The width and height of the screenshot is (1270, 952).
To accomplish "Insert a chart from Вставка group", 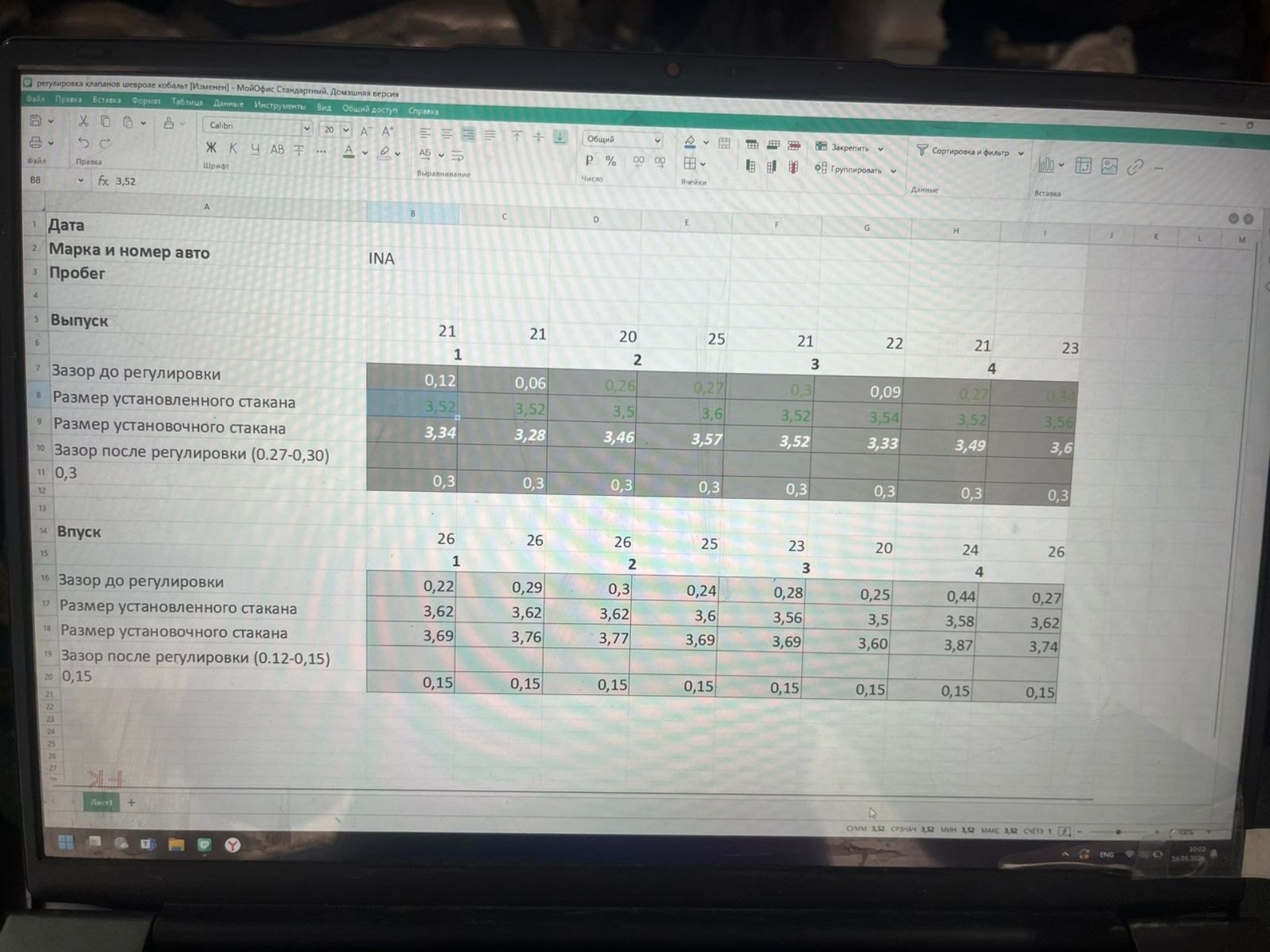I will 1046,165.
